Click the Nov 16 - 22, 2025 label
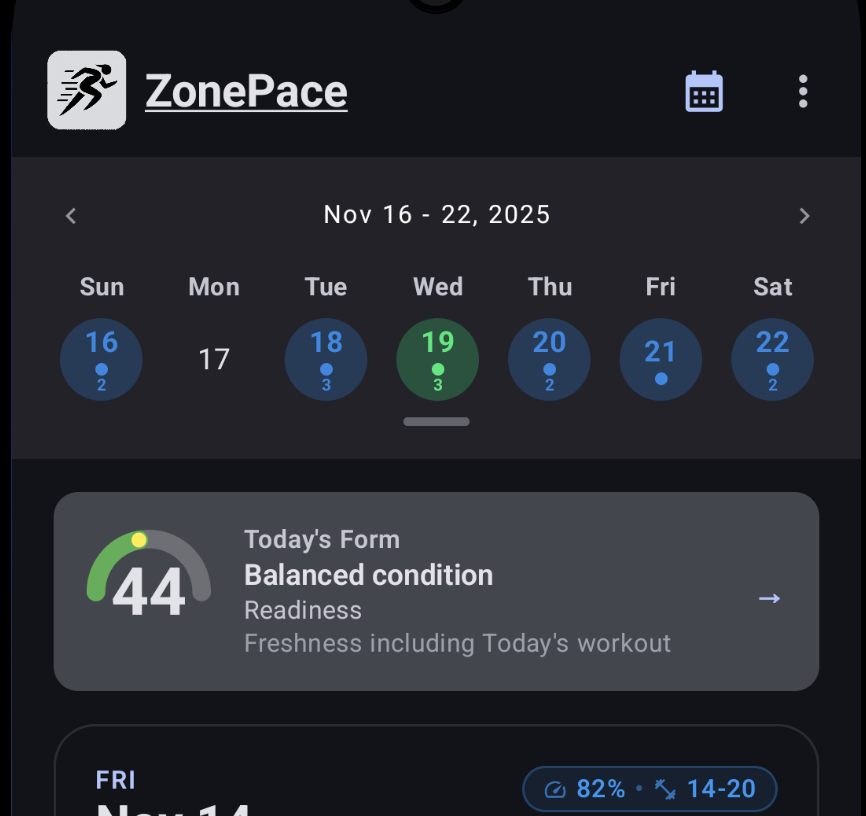 click(437, 215)
